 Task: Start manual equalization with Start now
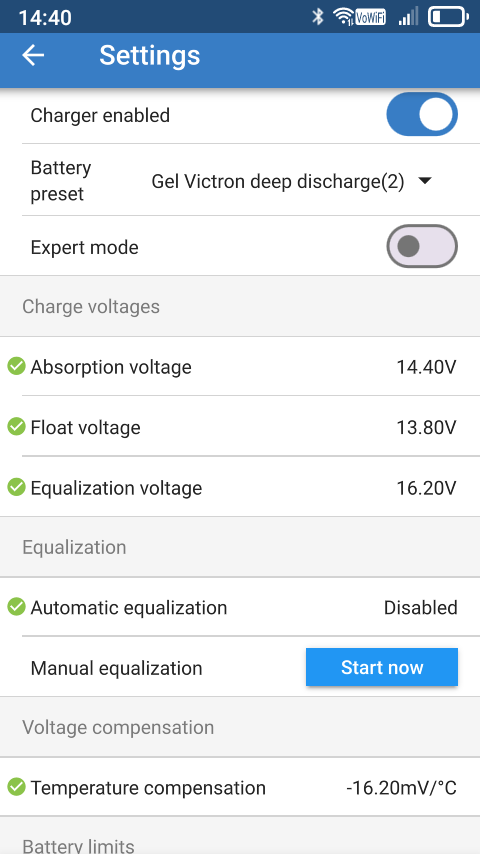click(x=381, y=667)
